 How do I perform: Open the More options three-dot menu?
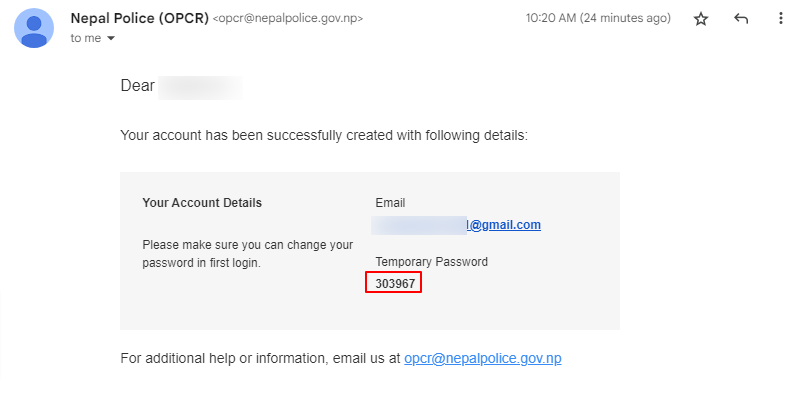tap(780, 19)
